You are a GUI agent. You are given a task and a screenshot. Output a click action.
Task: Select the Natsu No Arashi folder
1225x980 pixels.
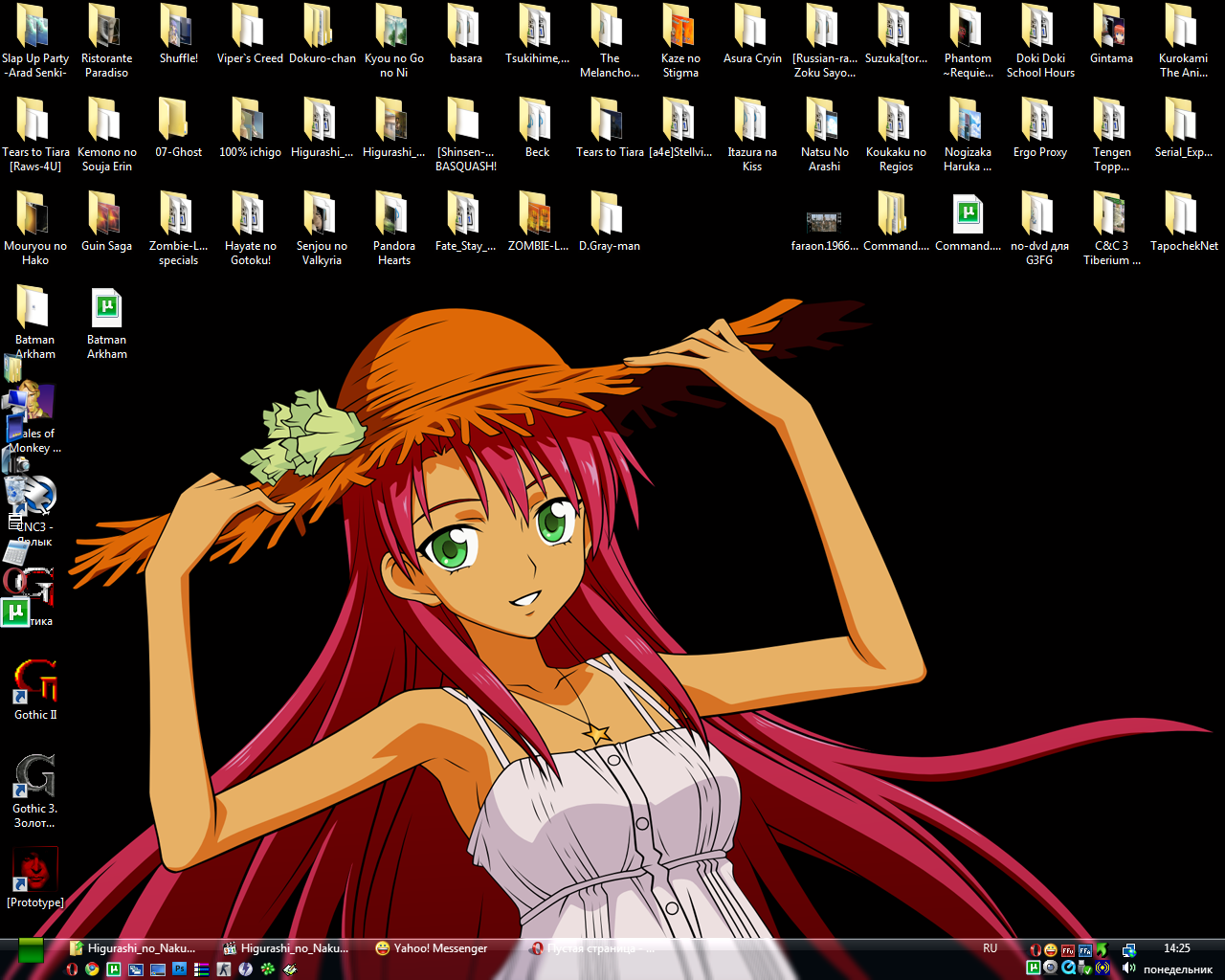coord(824,134)
